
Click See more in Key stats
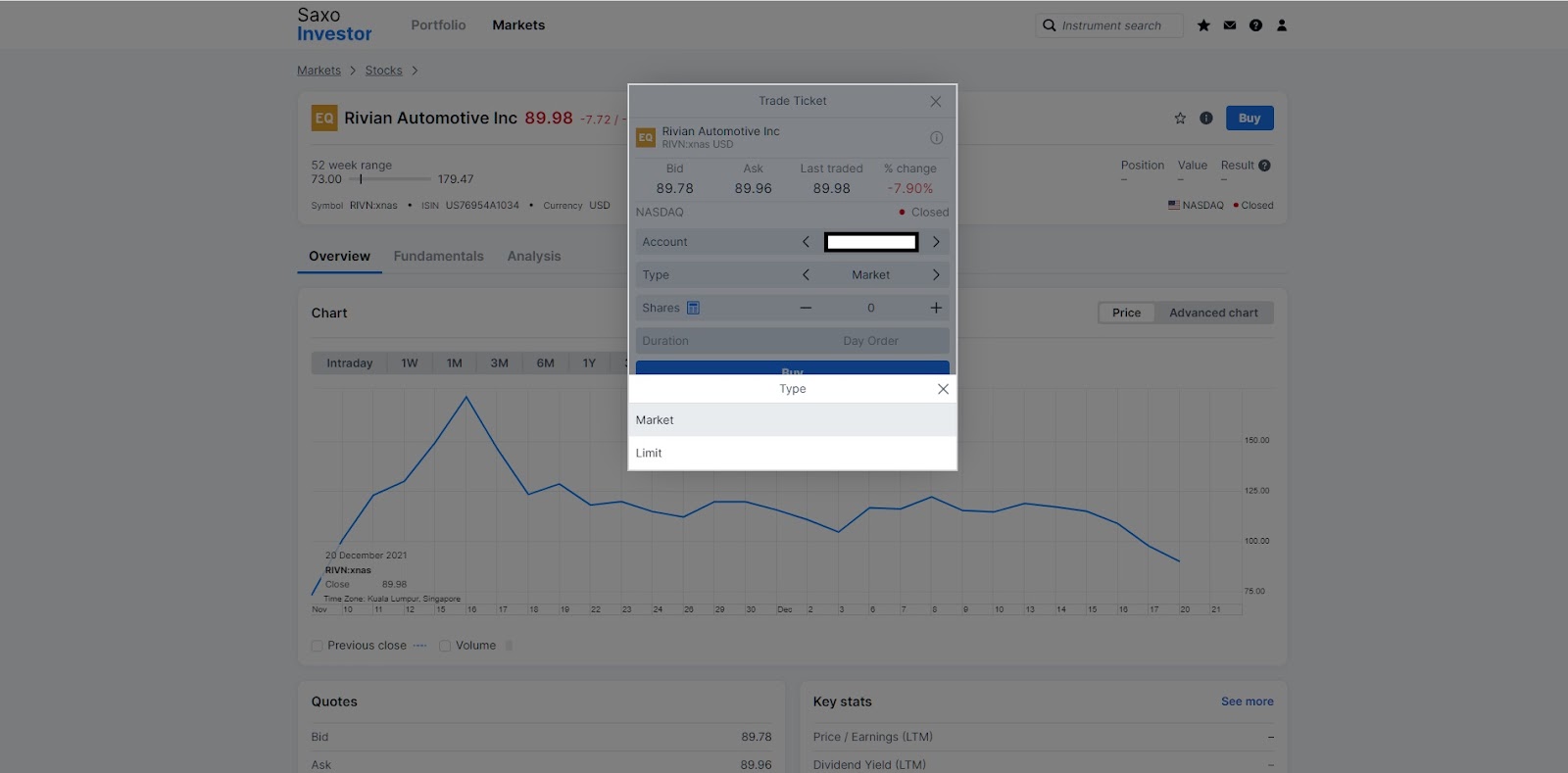[1248, 701]
